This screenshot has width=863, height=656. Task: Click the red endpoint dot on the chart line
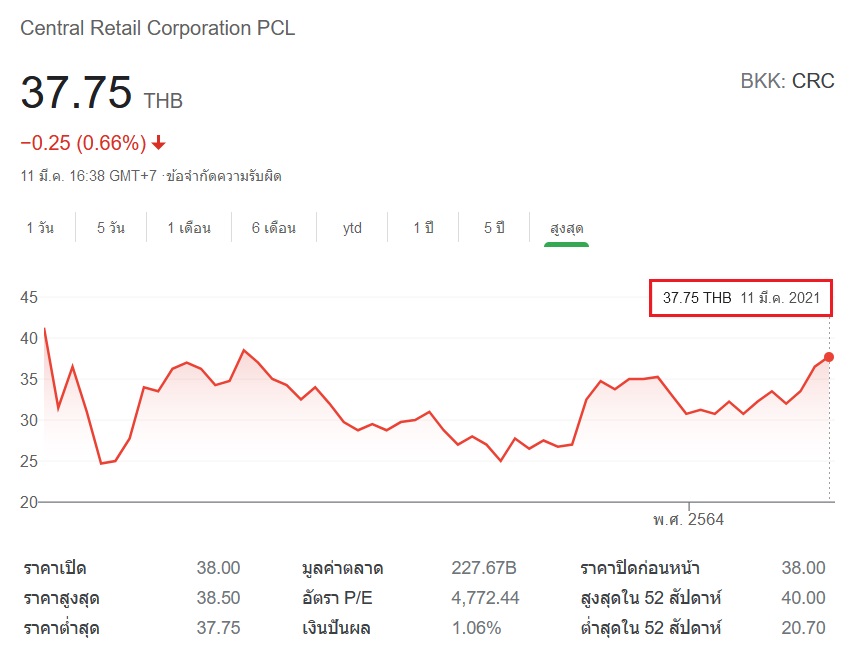pos(828,357)
